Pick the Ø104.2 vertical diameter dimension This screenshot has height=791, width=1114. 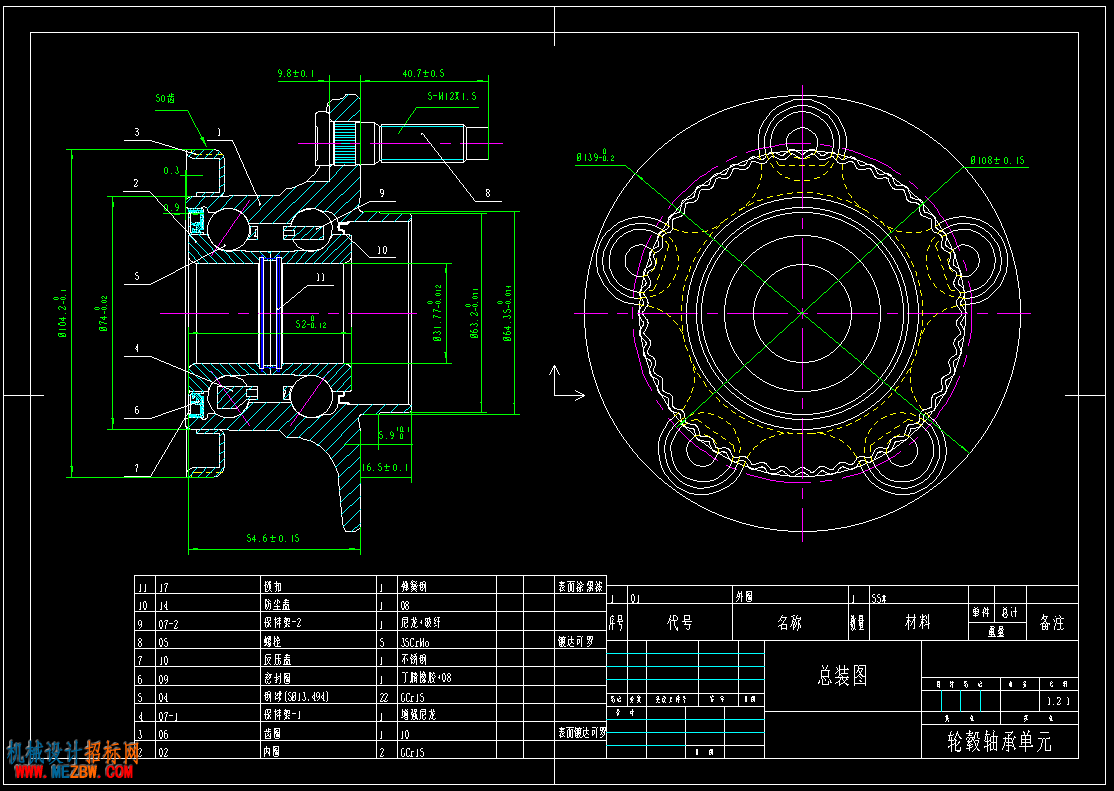click(63, 313)
